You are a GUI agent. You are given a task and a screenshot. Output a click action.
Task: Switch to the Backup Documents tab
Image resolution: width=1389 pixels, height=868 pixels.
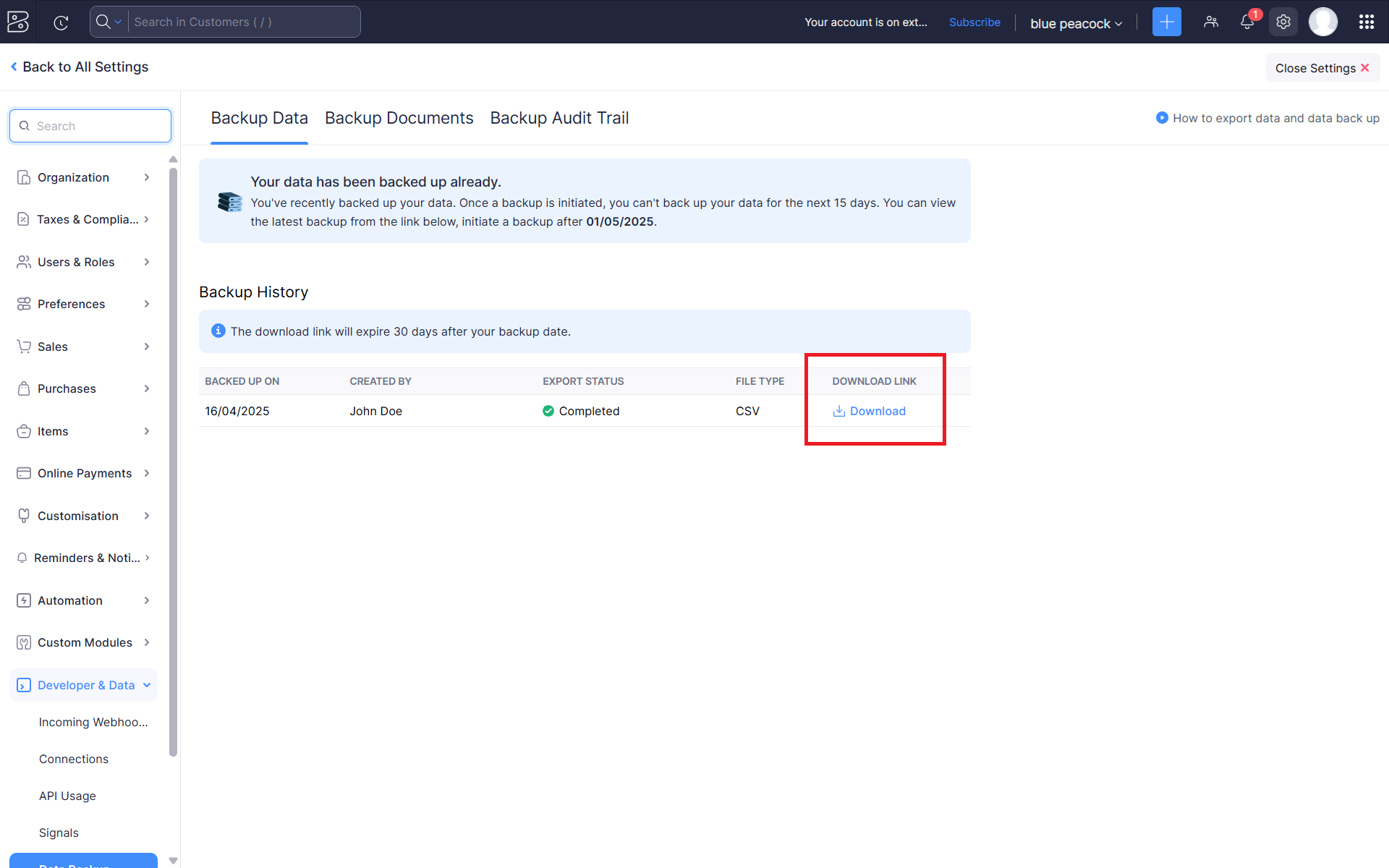(399, 118)
